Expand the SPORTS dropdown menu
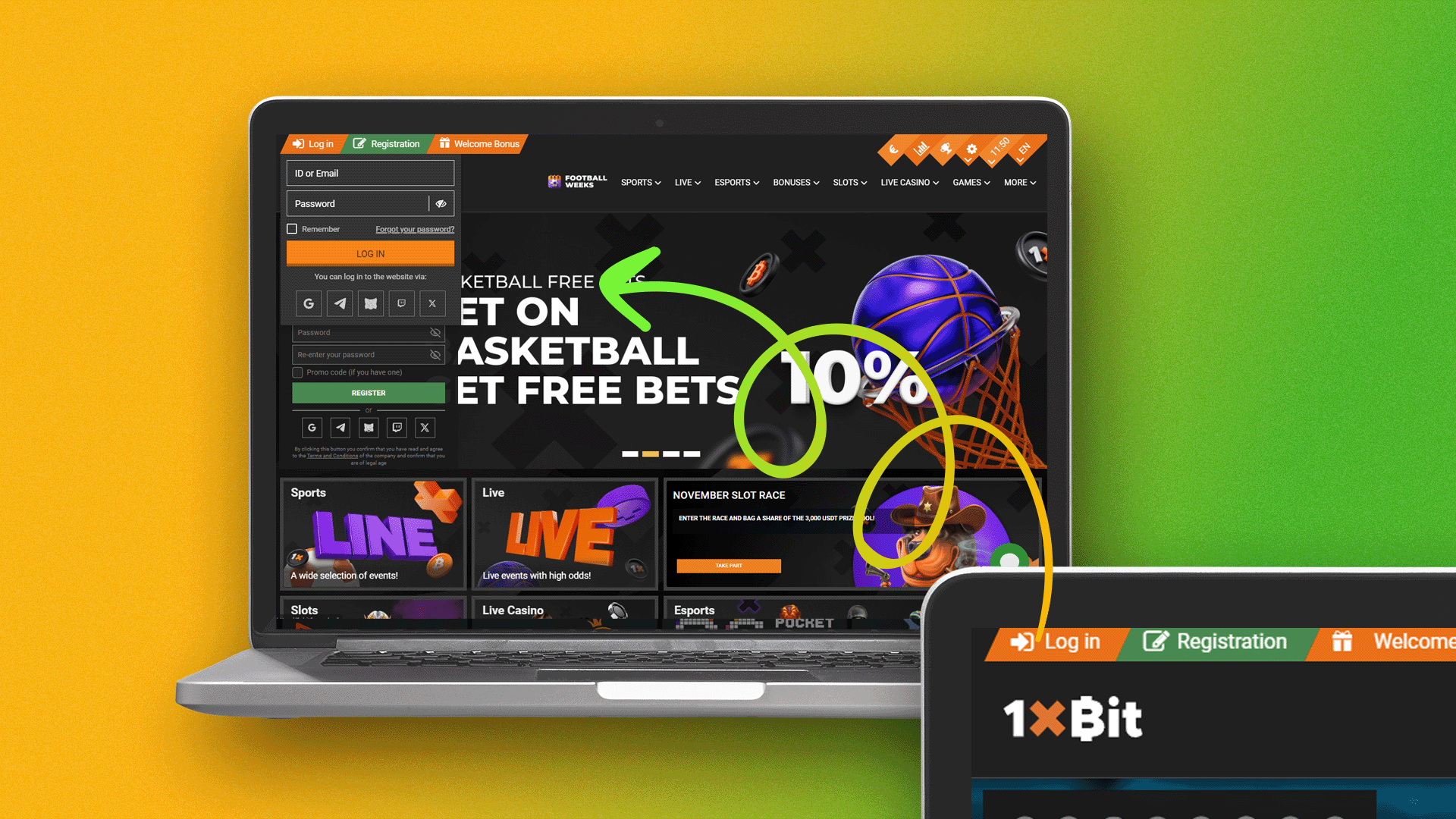 pyautogui.click(x=641, y=182)
